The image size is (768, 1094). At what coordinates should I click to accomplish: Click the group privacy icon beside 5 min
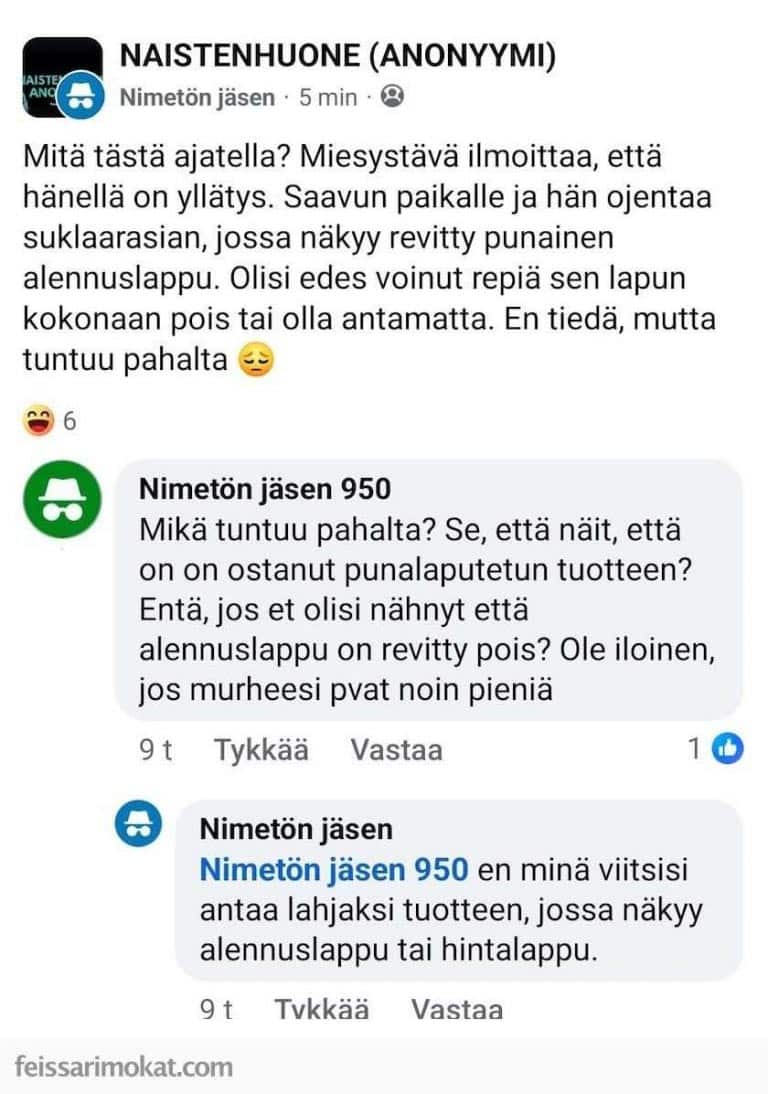coord(394,97)
